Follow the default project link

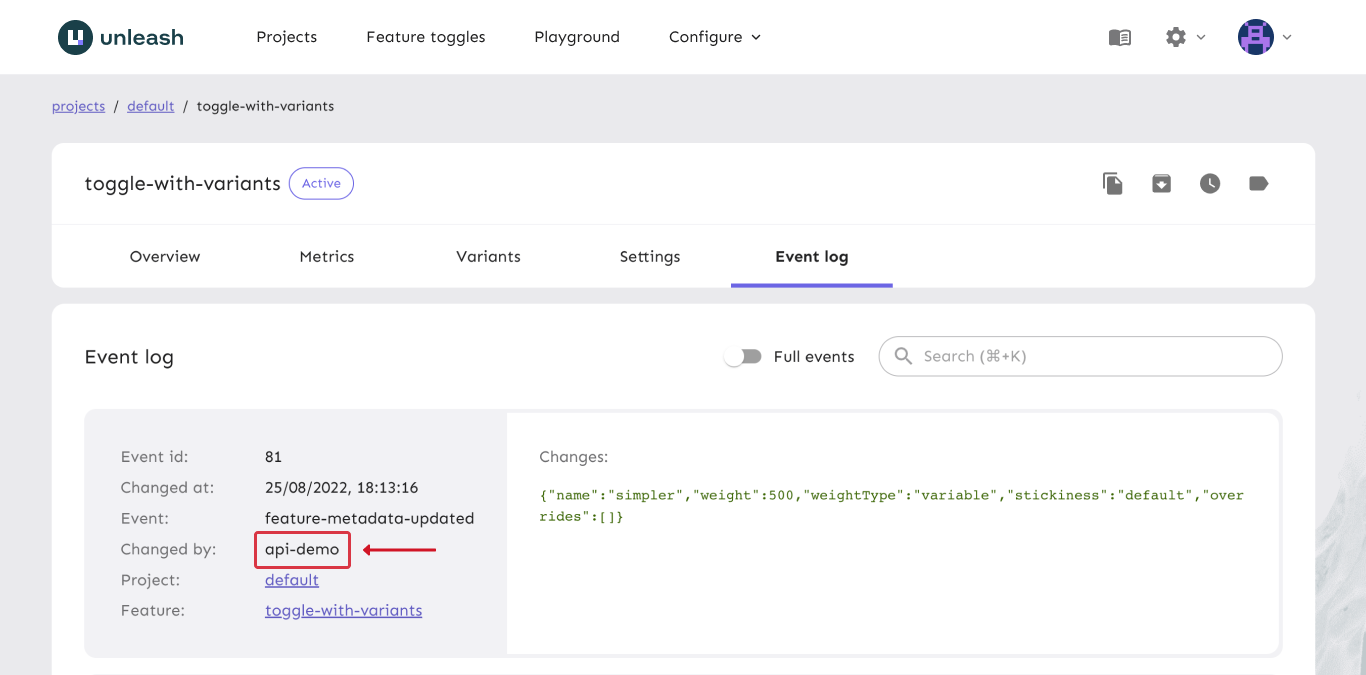click(290, 579)
